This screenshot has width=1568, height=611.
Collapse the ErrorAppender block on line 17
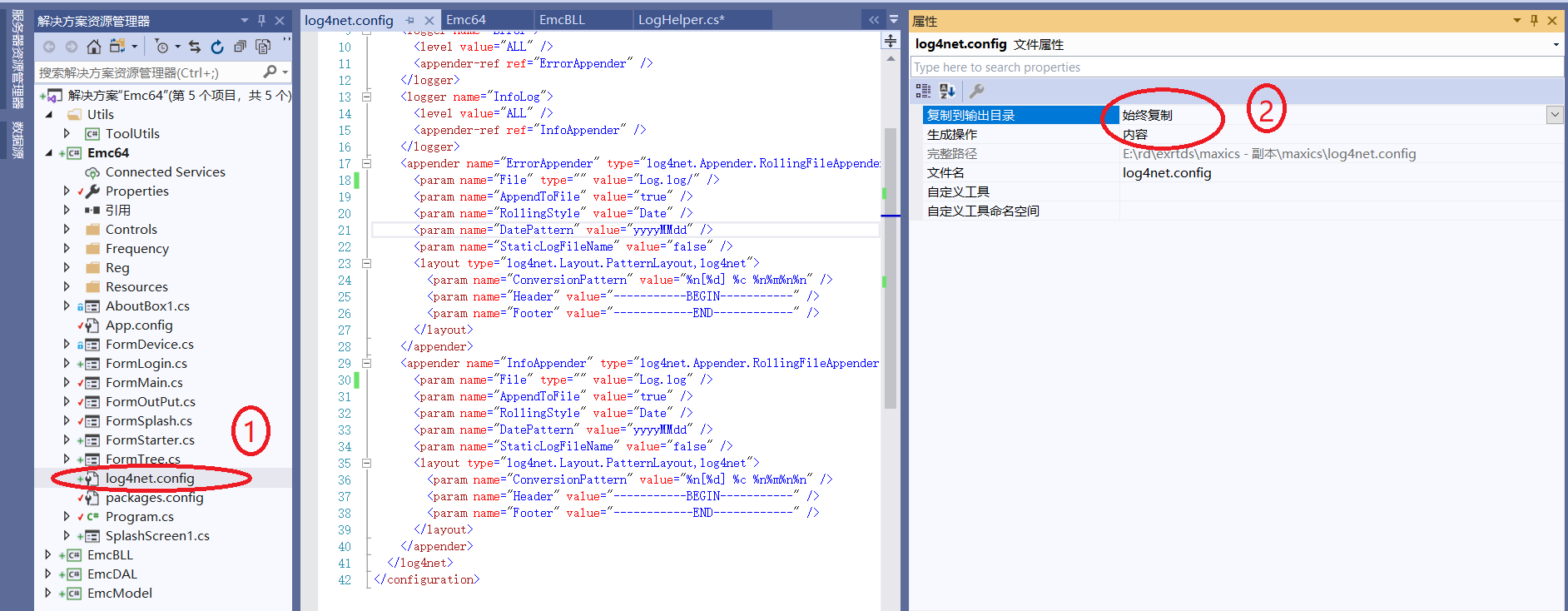[x=366, y=163]
